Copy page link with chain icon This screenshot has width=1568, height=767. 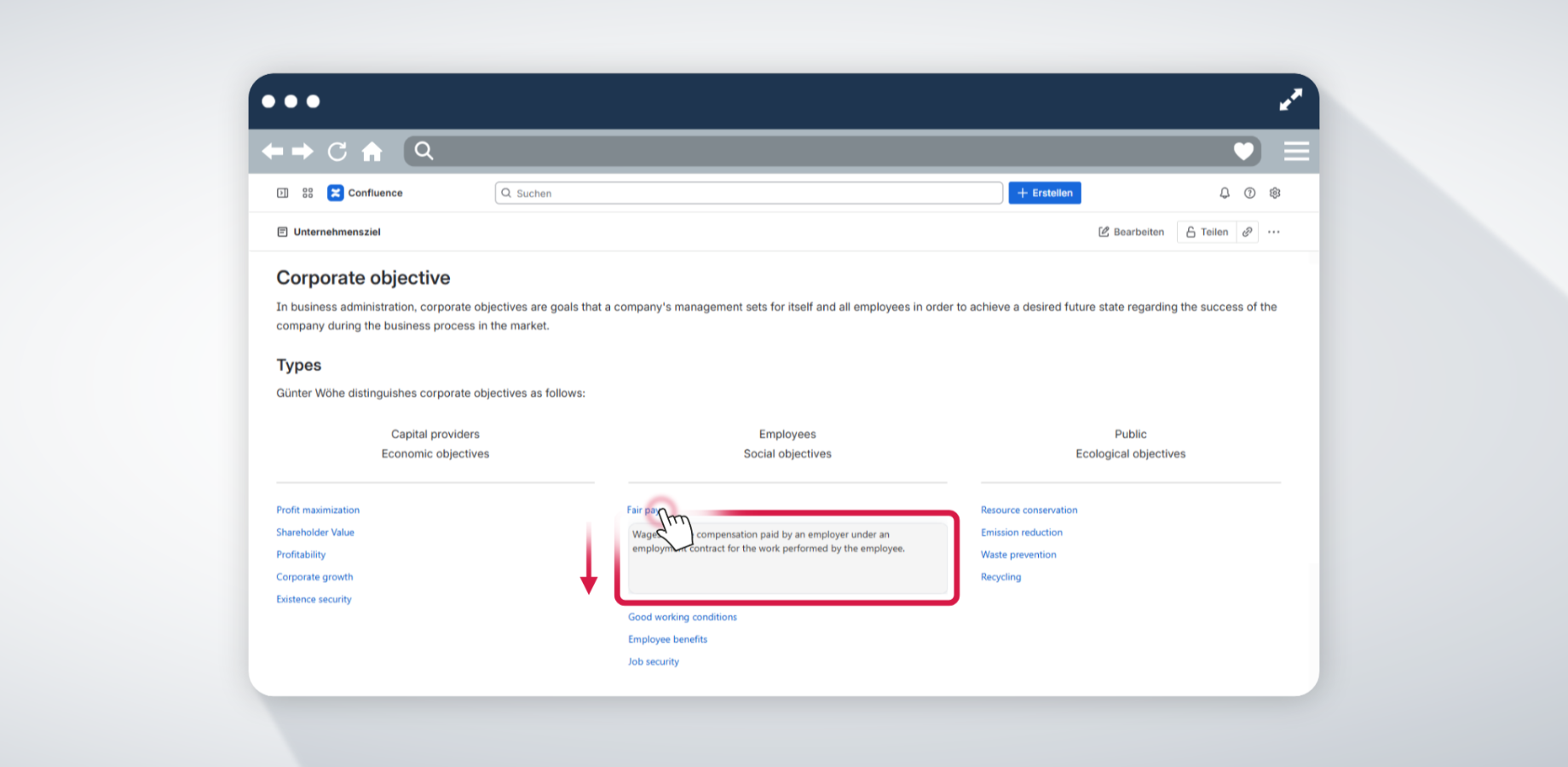pos(1248,232)
